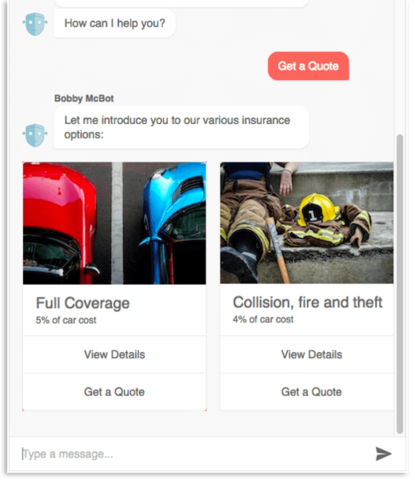The width and height of the screenshot is (415, 480).
Task: Click the "Let me introduce you" message bubble
Action: point(181,127)
